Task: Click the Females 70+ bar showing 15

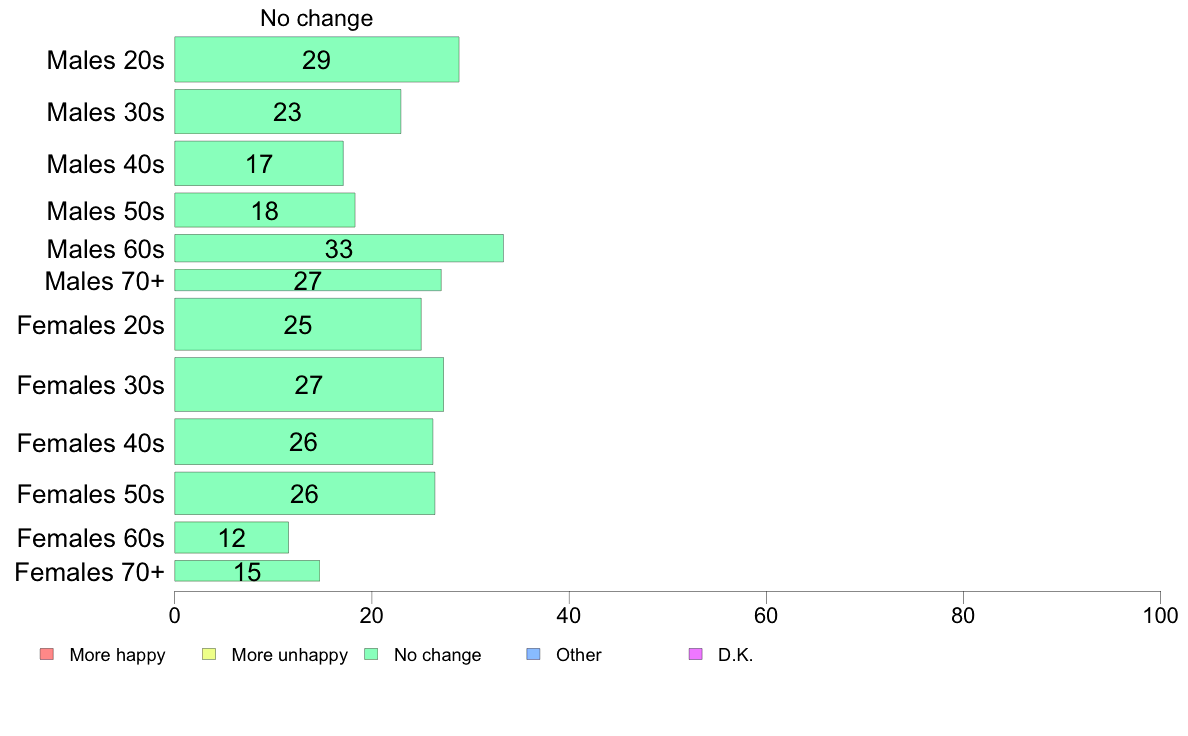Action: [247, 571]
